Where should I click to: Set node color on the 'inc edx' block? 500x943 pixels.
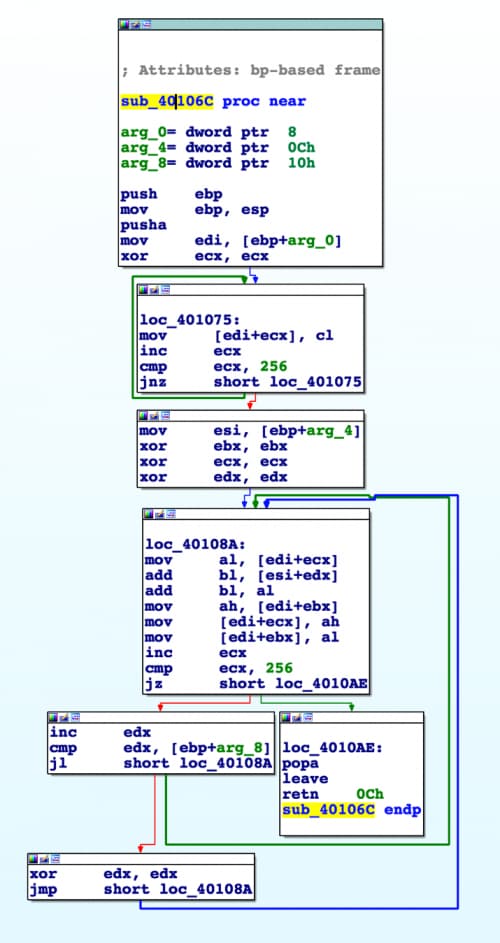point(54,717)
